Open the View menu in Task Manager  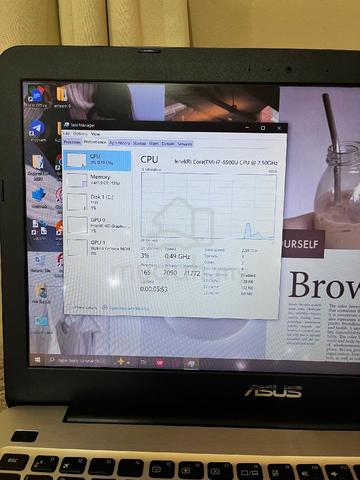click(x=95, y=134)
